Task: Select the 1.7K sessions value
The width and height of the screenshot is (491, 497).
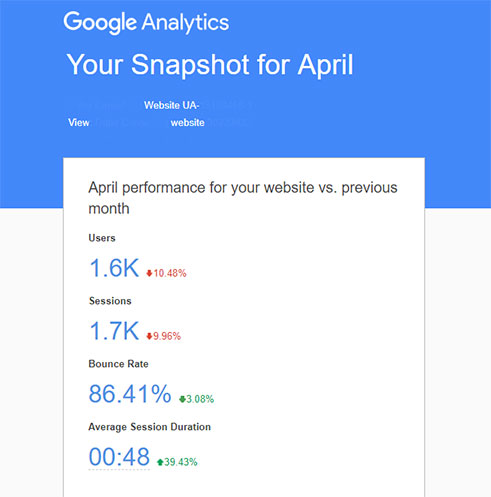Action: (x=114, y=331)
